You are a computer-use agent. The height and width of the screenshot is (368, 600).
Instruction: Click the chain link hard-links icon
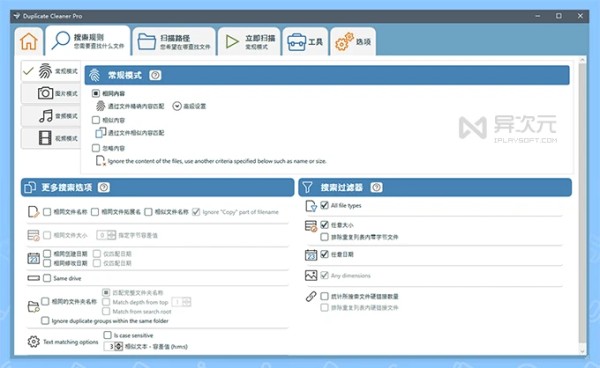pos(311,296)
